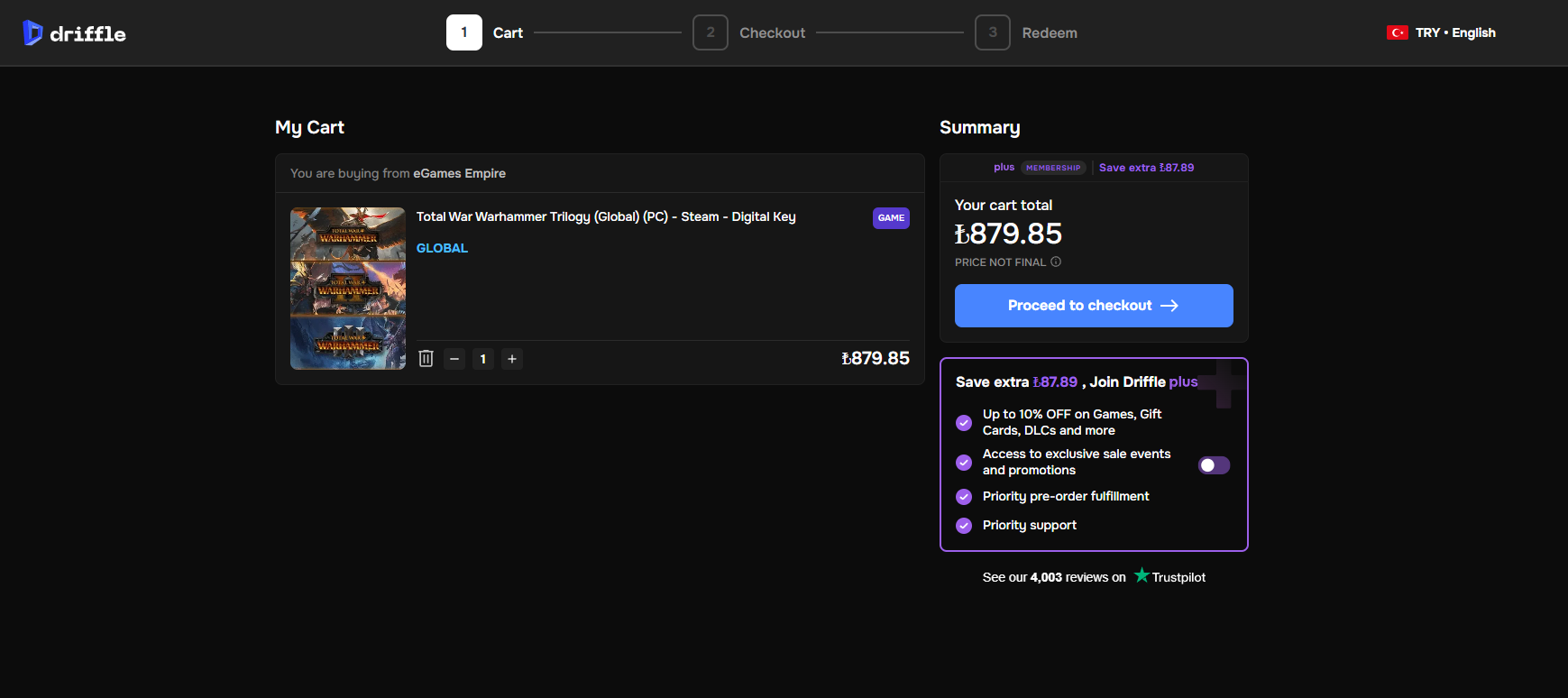Click the PRICE NOT FINAL label
1568x698 pixels.
pyautogui.click(x=1000, y=262)
